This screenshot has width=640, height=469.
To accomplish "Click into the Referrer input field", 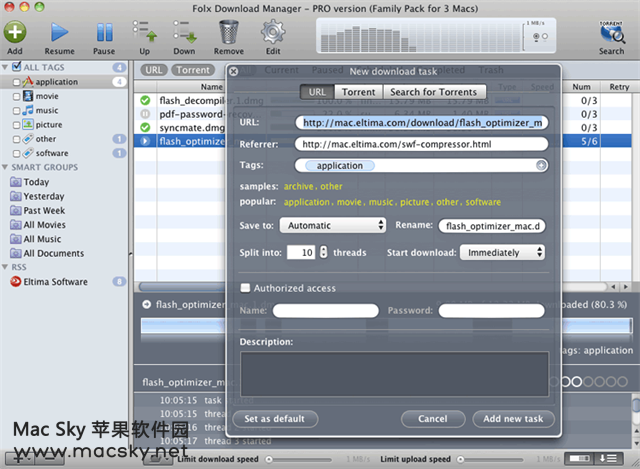I will [421, 144].
